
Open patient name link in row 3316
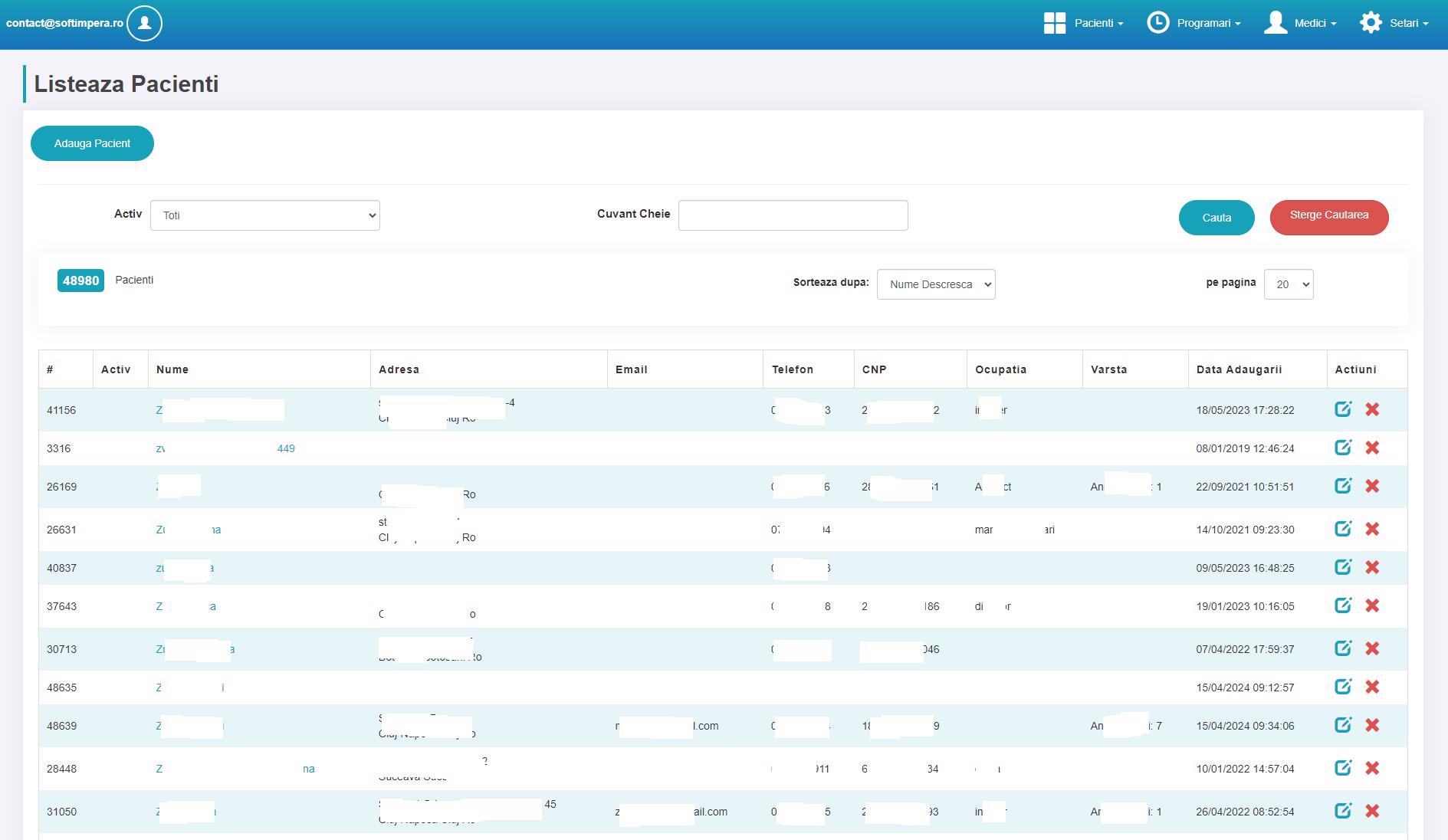[x=225, y=448]
